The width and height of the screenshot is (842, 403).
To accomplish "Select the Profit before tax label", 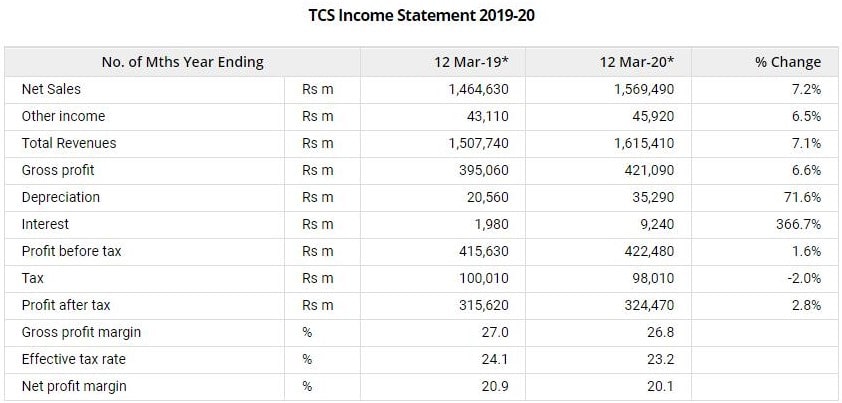I will click(x=71, y=251).
